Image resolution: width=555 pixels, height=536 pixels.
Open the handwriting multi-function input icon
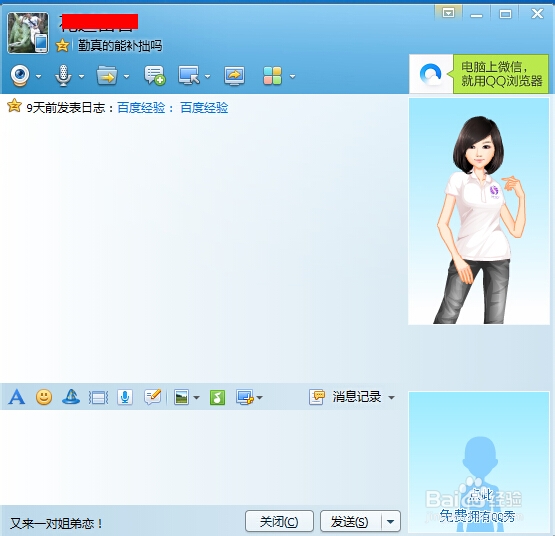[x=153, y=397]
